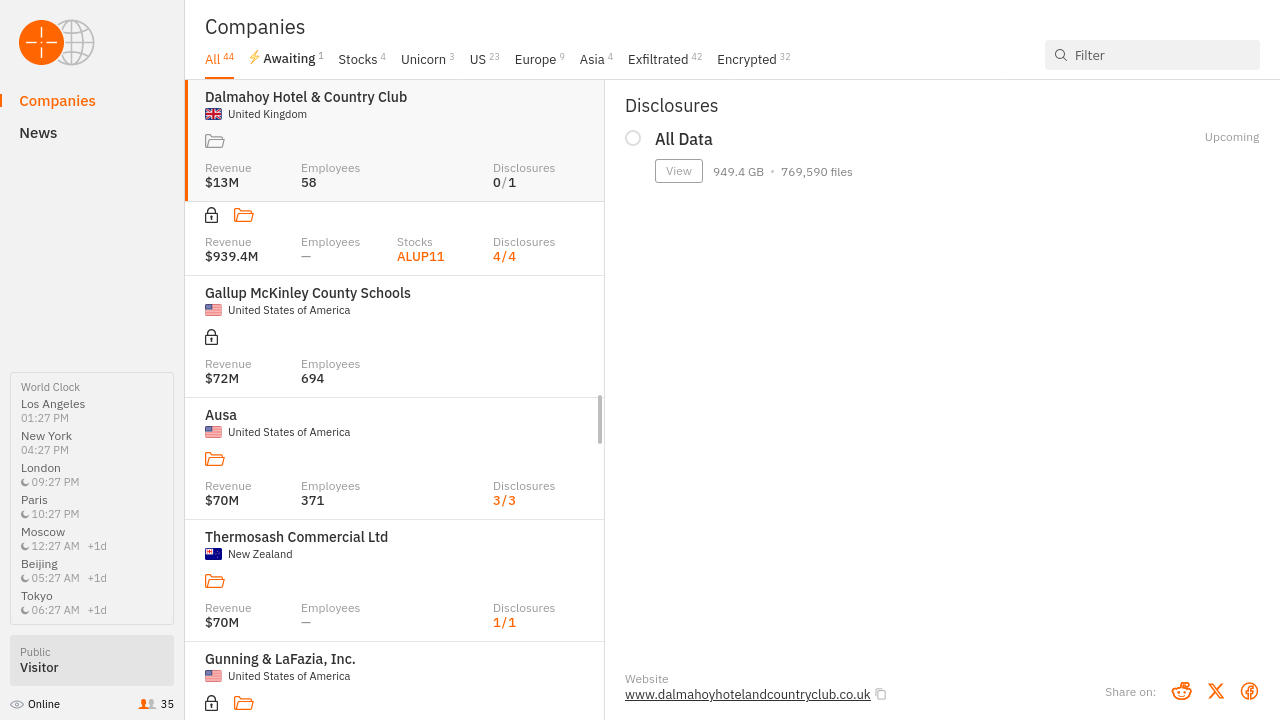Open Gunning & LaFazia, Inc. entry
The height and width of the screenshot is (720, 1280).
[x=280, y=659]
